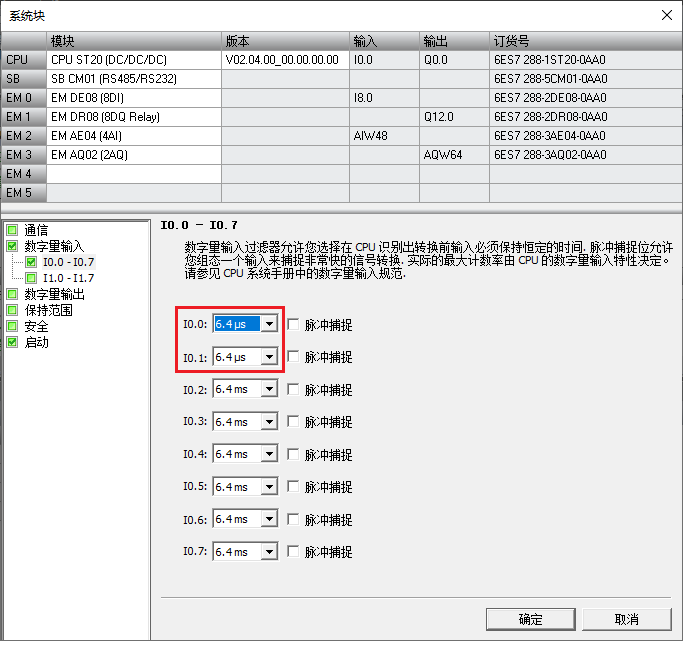The image size is (683, 648).
Task: Collapse the 数字量输入 tree branch
Action: [12, 246]
